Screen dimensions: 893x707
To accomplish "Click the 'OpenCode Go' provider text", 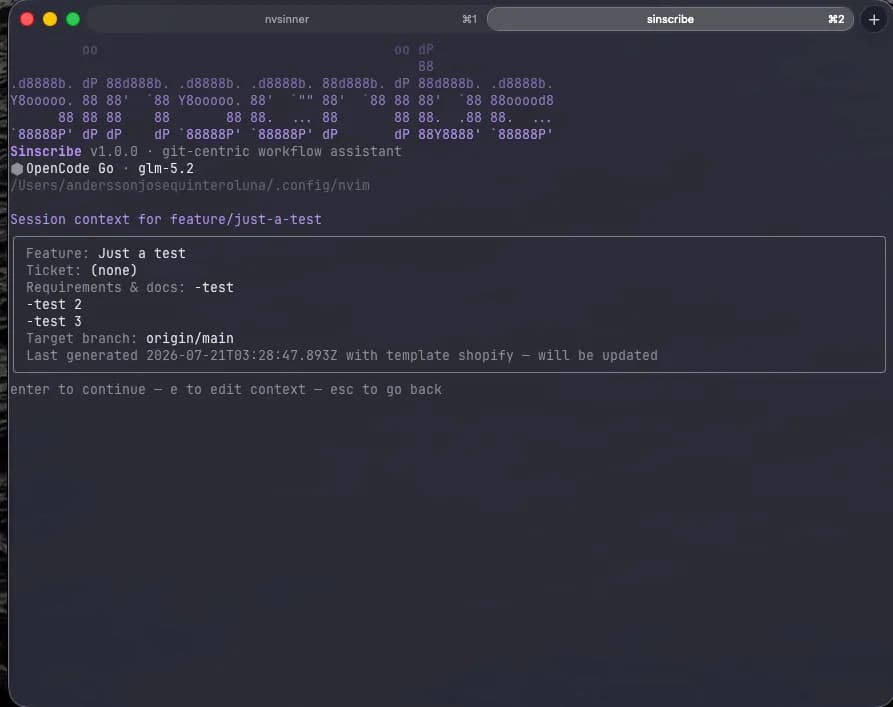I will 70,169.
